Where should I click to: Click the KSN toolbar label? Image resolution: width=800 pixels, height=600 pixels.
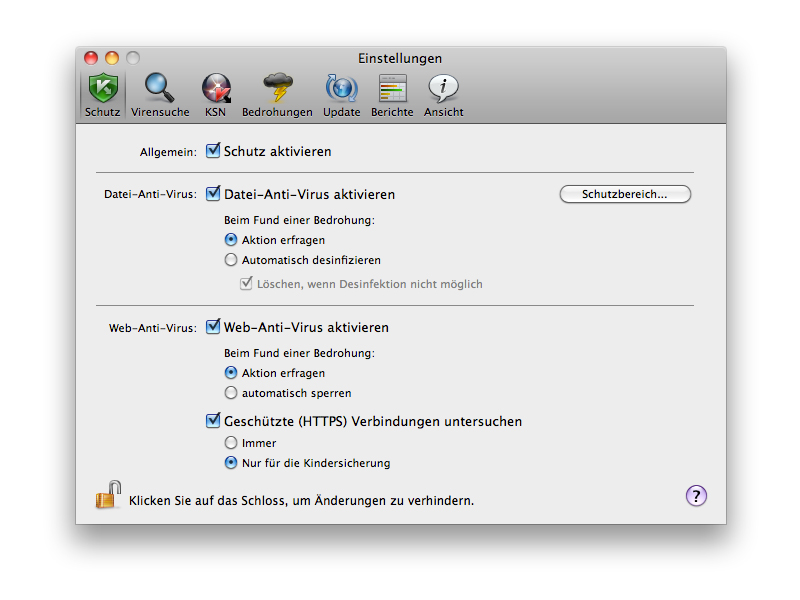tap(215, 112)
